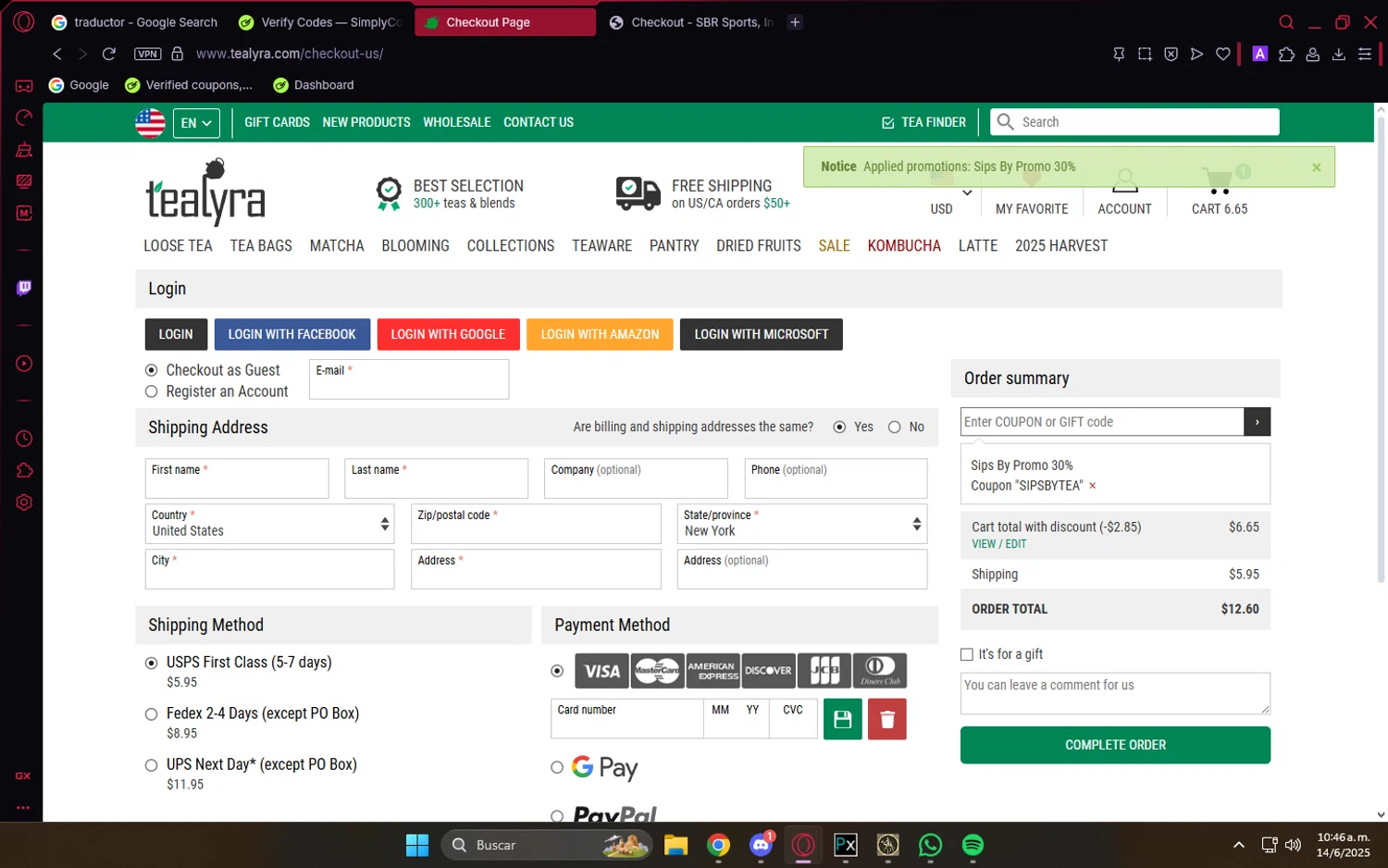1388x868 pixels.
Task: Open history clock icon in Opera sidebar
Action: 24,439
